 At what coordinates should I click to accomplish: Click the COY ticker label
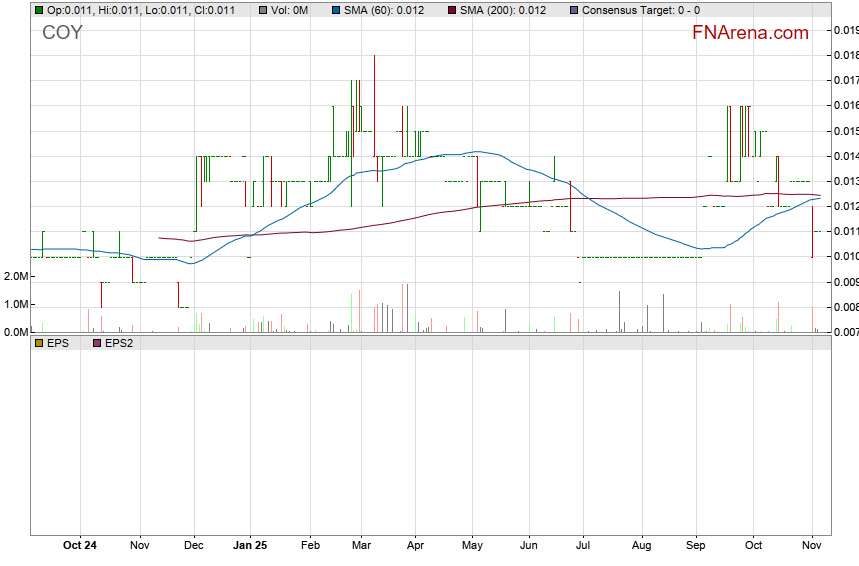(x=62, y=33)
